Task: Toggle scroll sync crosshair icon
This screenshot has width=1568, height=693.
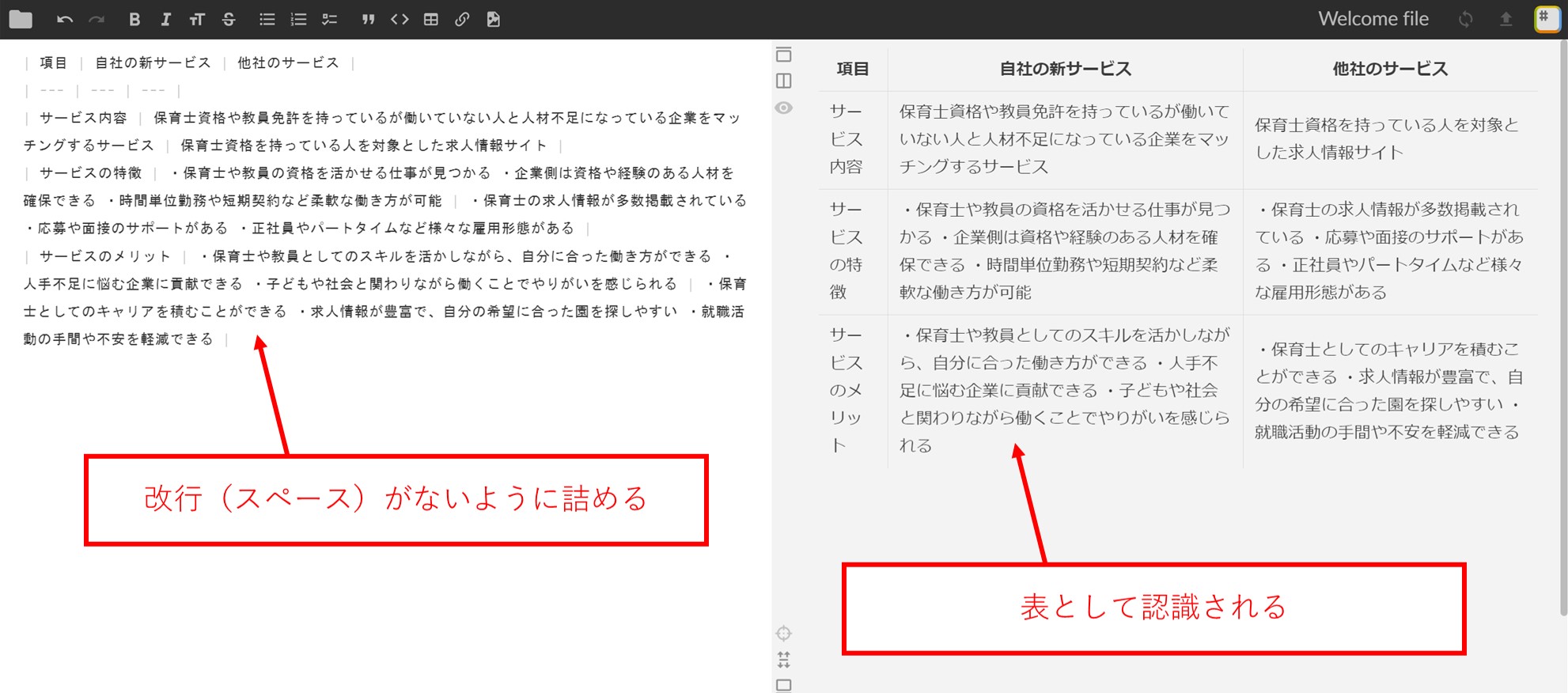Action: pyautogui.click(x=784, y=633)
